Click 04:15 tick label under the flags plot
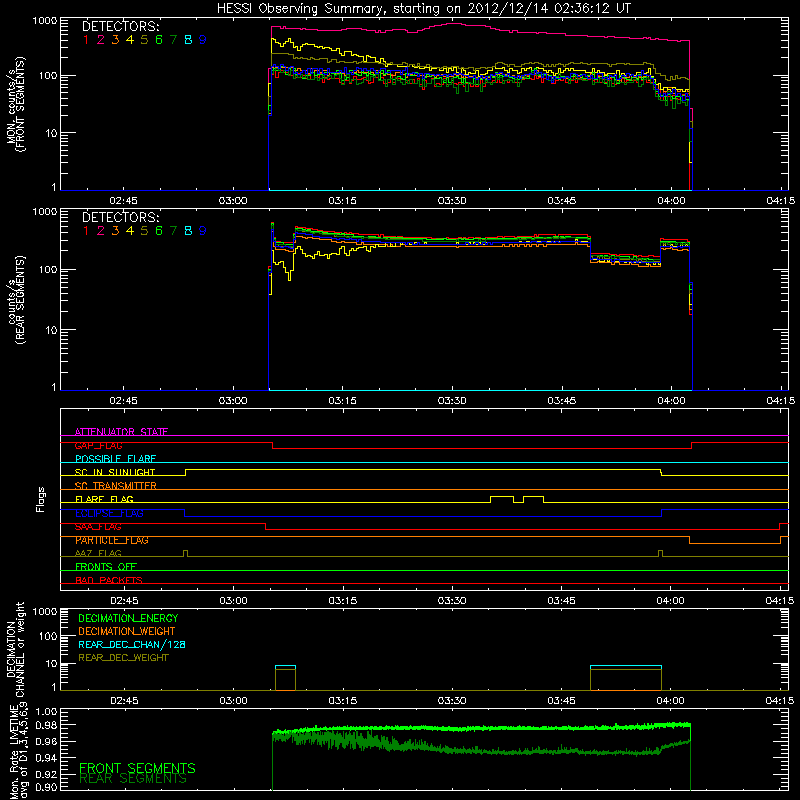The image size is (800, 800). [780, 601]
